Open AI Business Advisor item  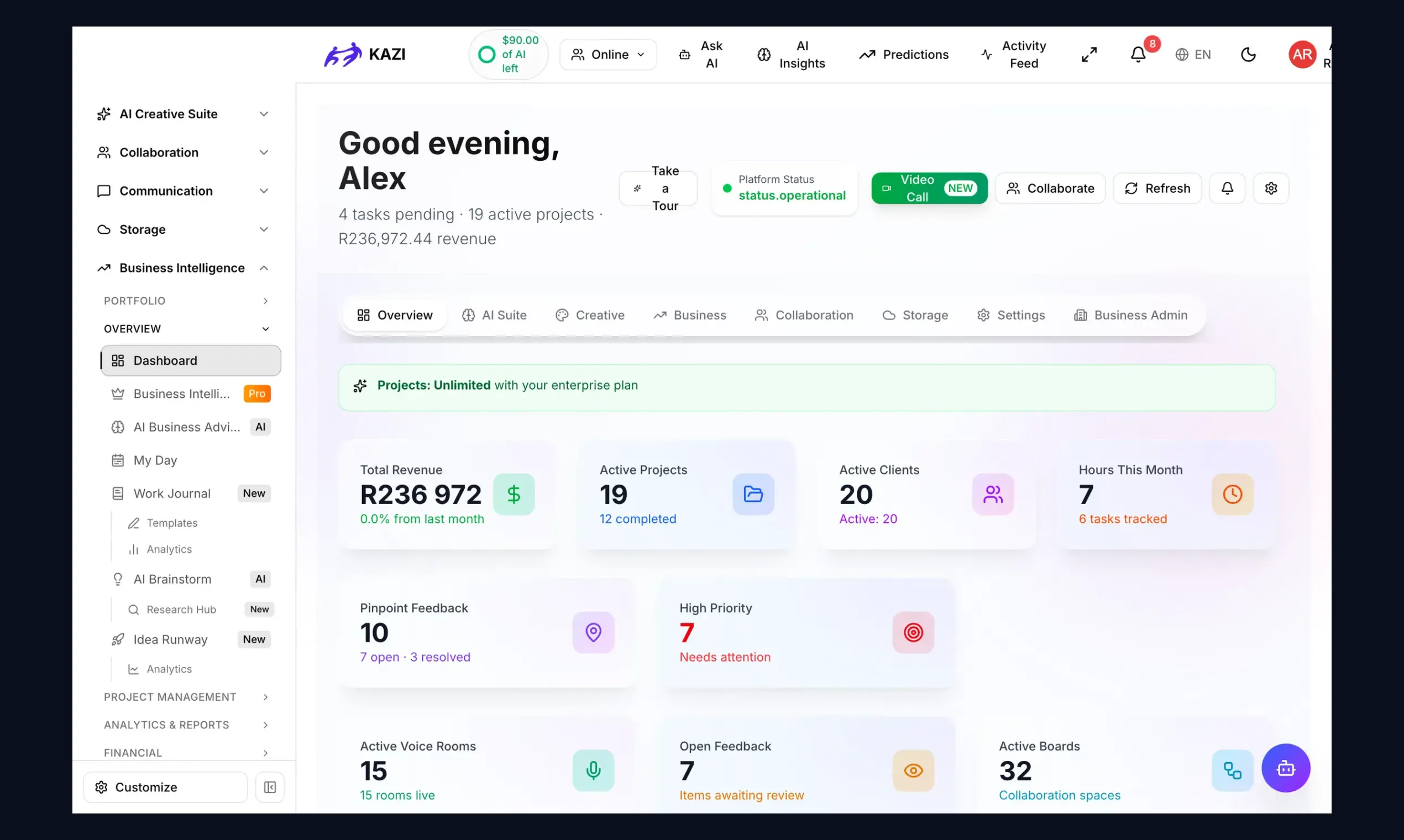tap(191, 427)
